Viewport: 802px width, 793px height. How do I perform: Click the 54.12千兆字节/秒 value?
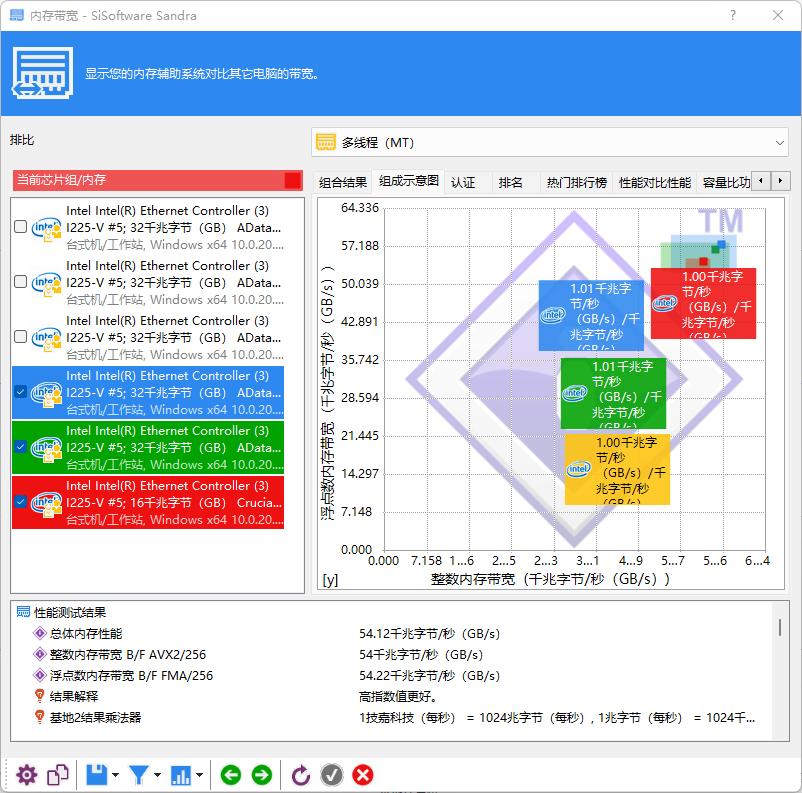tap(429, 633)
